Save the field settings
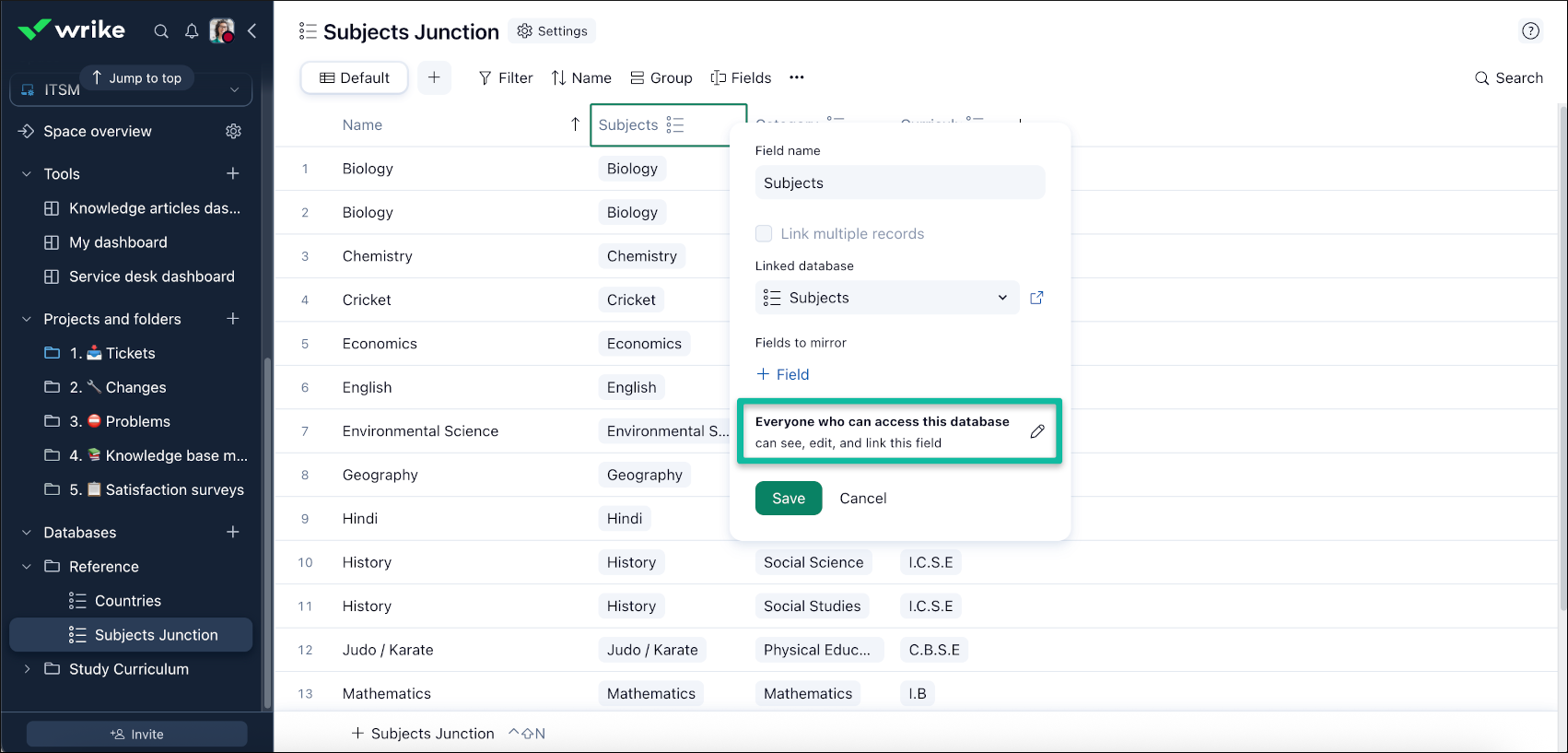The image size is (1568, 753). pyautogui.click(x=788, y=499)
